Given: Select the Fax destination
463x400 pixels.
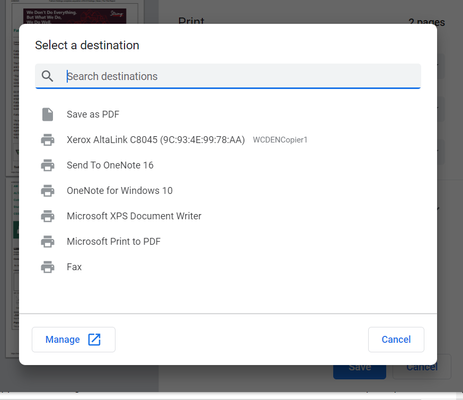Looking at the screenshot, I should point(74,267).
